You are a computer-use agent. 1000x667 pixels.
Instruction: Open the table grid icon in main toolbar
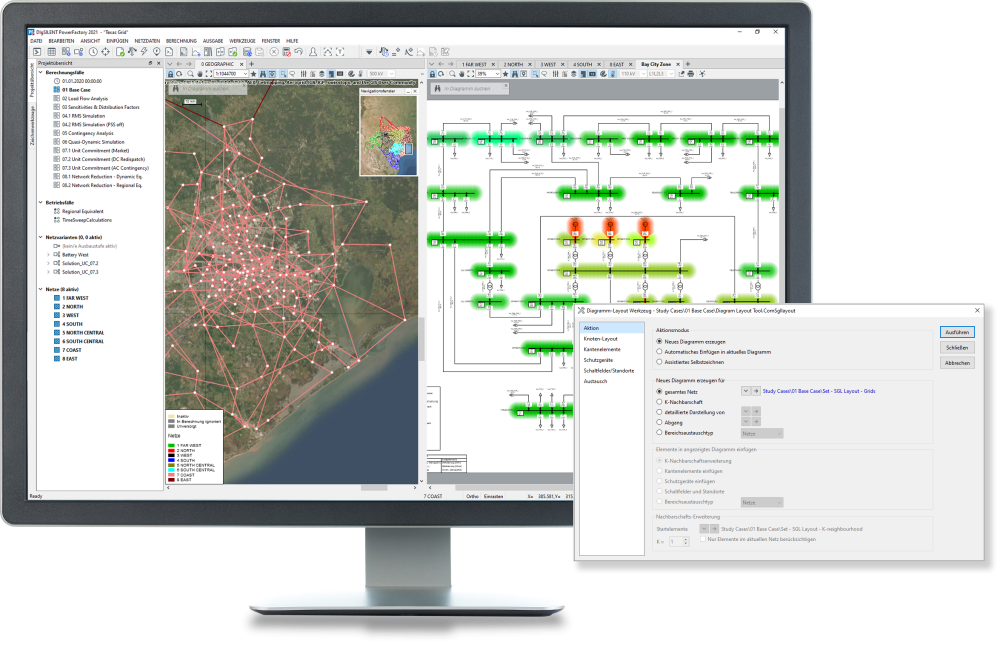(52, 52)
